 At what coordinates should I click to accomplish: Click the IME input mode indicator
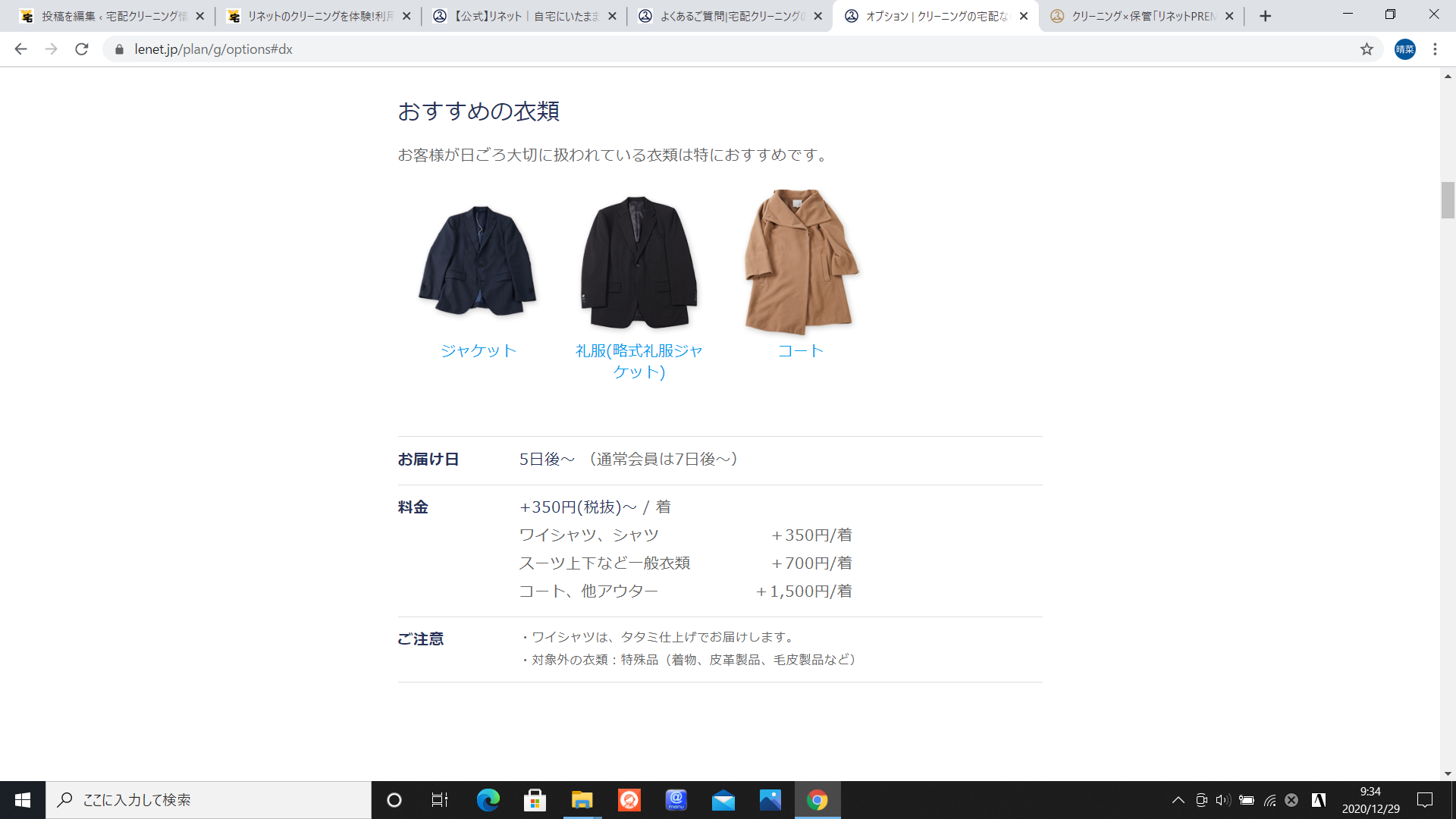click(x=1319, y=800)
